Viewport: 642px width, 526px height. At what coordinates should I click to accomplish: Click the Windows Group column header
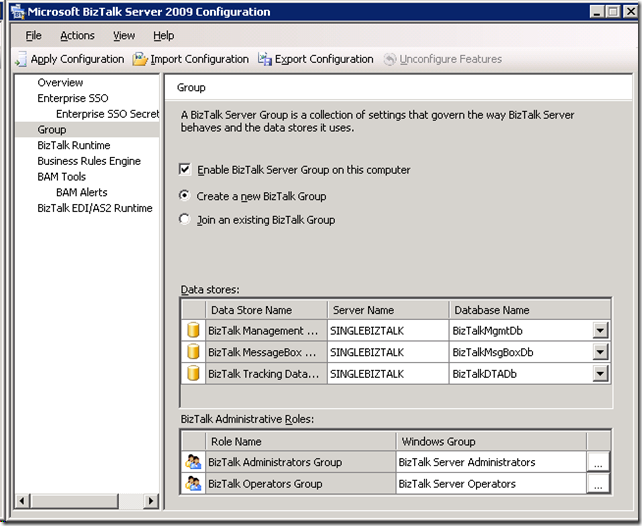[491, 442]
